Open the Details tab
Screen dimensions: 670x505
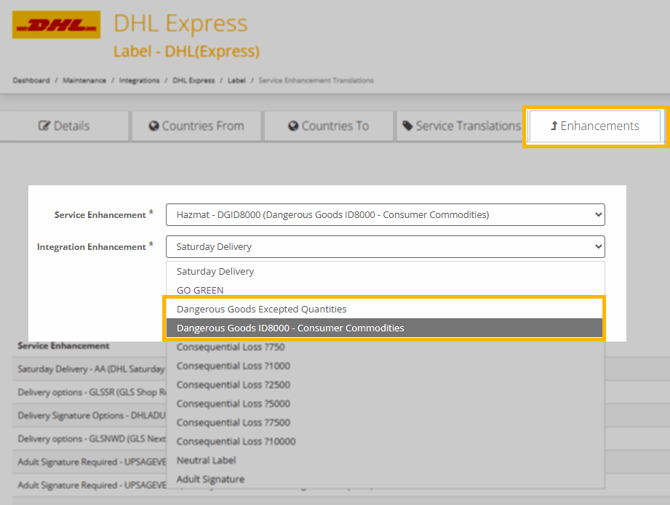tap(64, 126)
